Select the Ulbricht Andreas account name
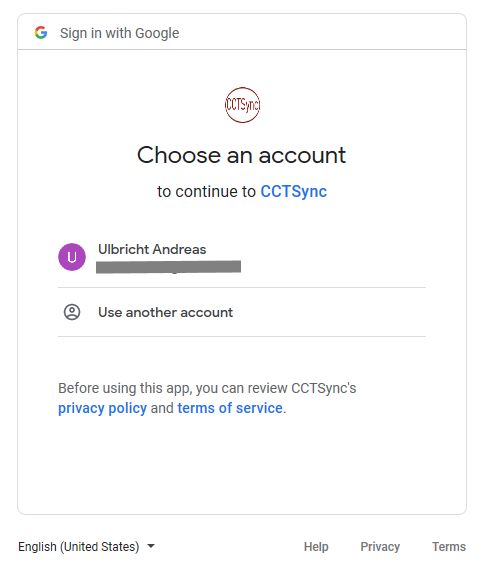This screenshot has height=568, width=490. pyautogui.click(x=152, y=249)
